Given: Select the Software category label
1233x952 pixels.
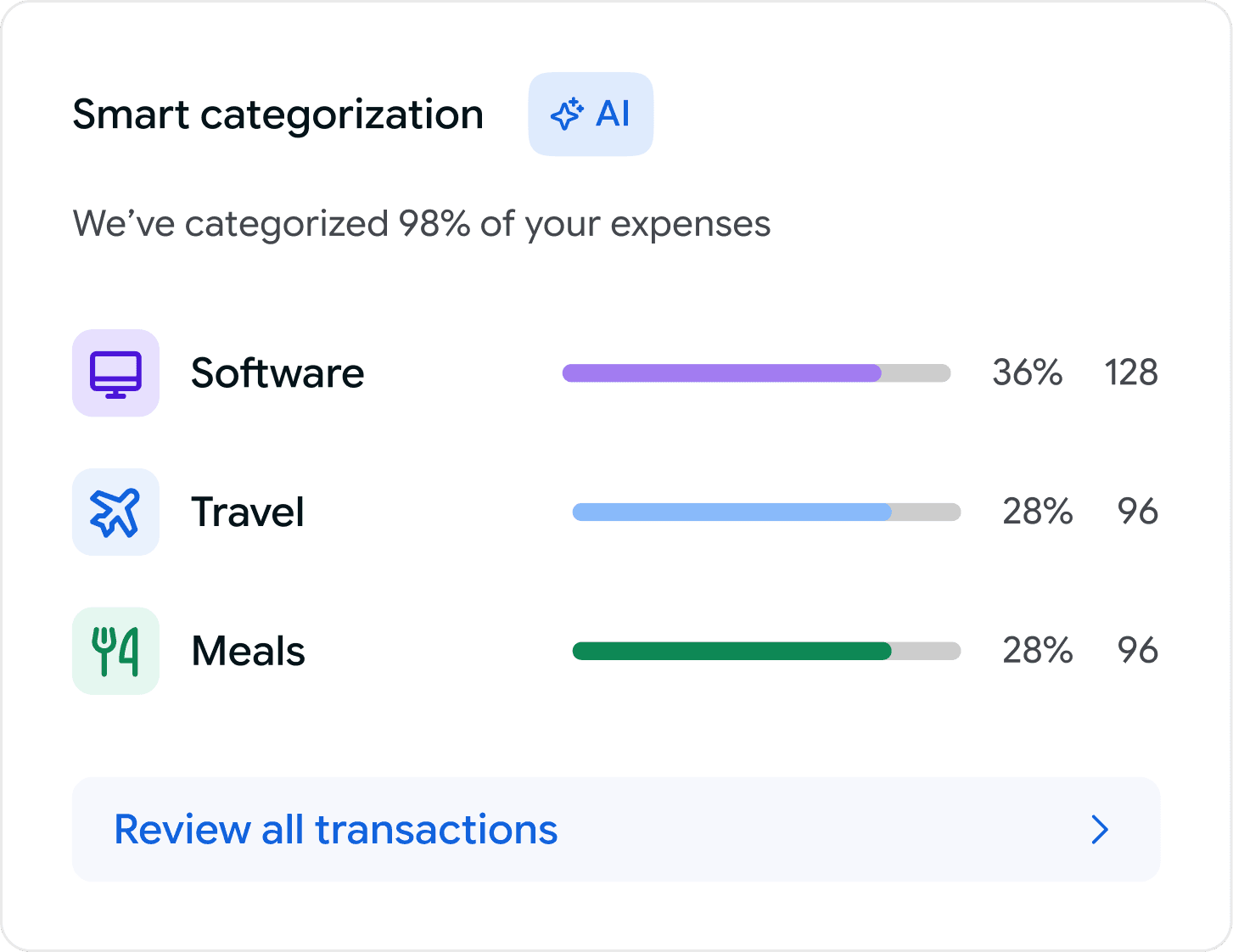Looking at the screenshot, I should click(277, 373).
